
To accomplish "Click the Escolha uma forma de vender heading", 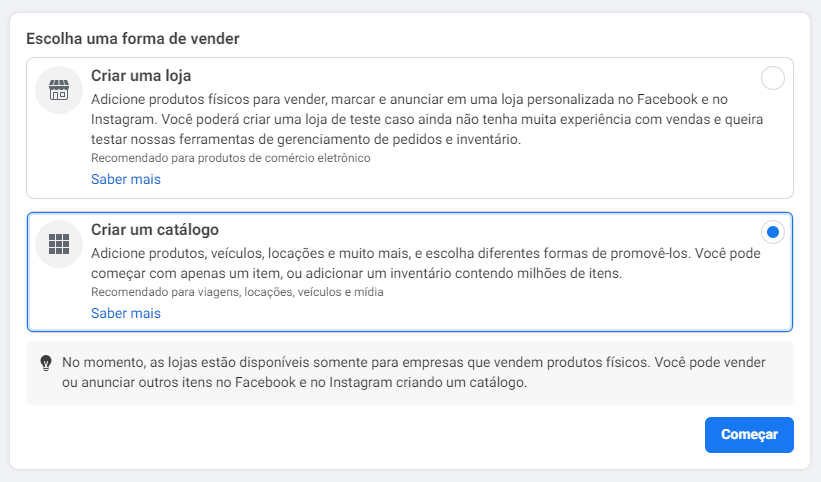I will (132, 39).
